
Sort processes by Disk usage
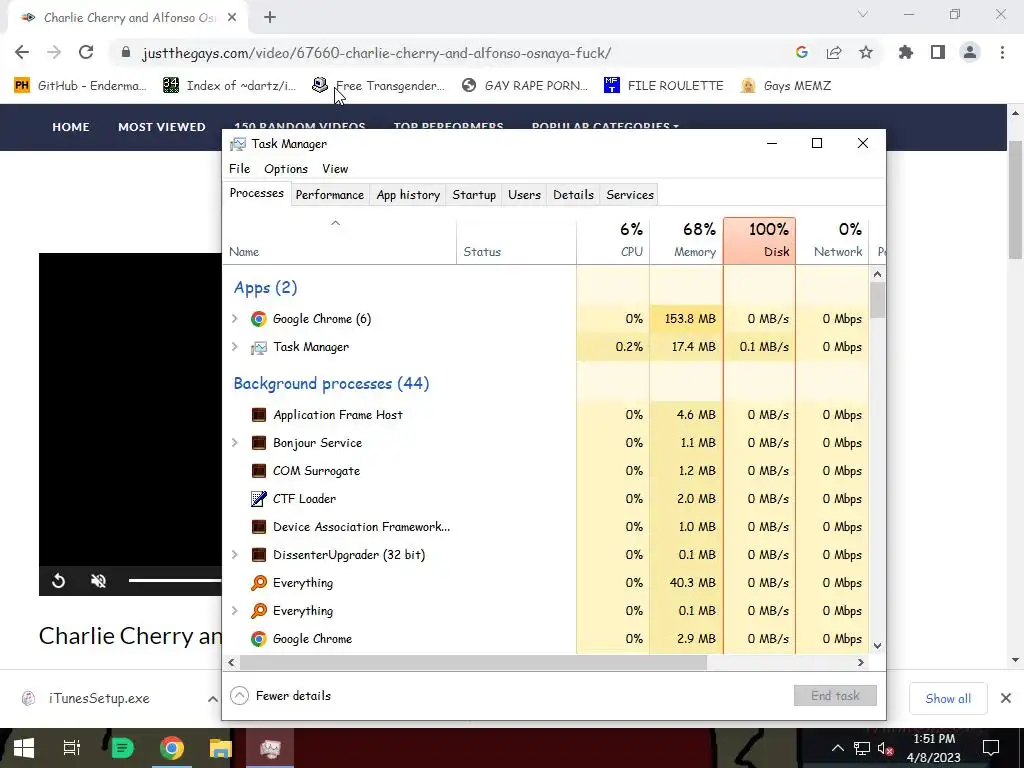click(x=760, y=240)
